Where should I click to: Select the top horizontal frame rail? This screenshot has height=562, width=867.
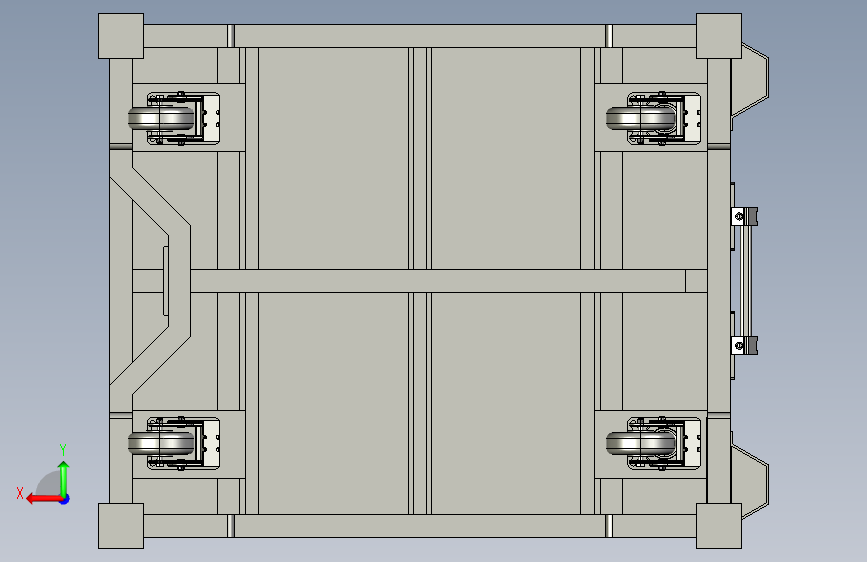[420, 36]
